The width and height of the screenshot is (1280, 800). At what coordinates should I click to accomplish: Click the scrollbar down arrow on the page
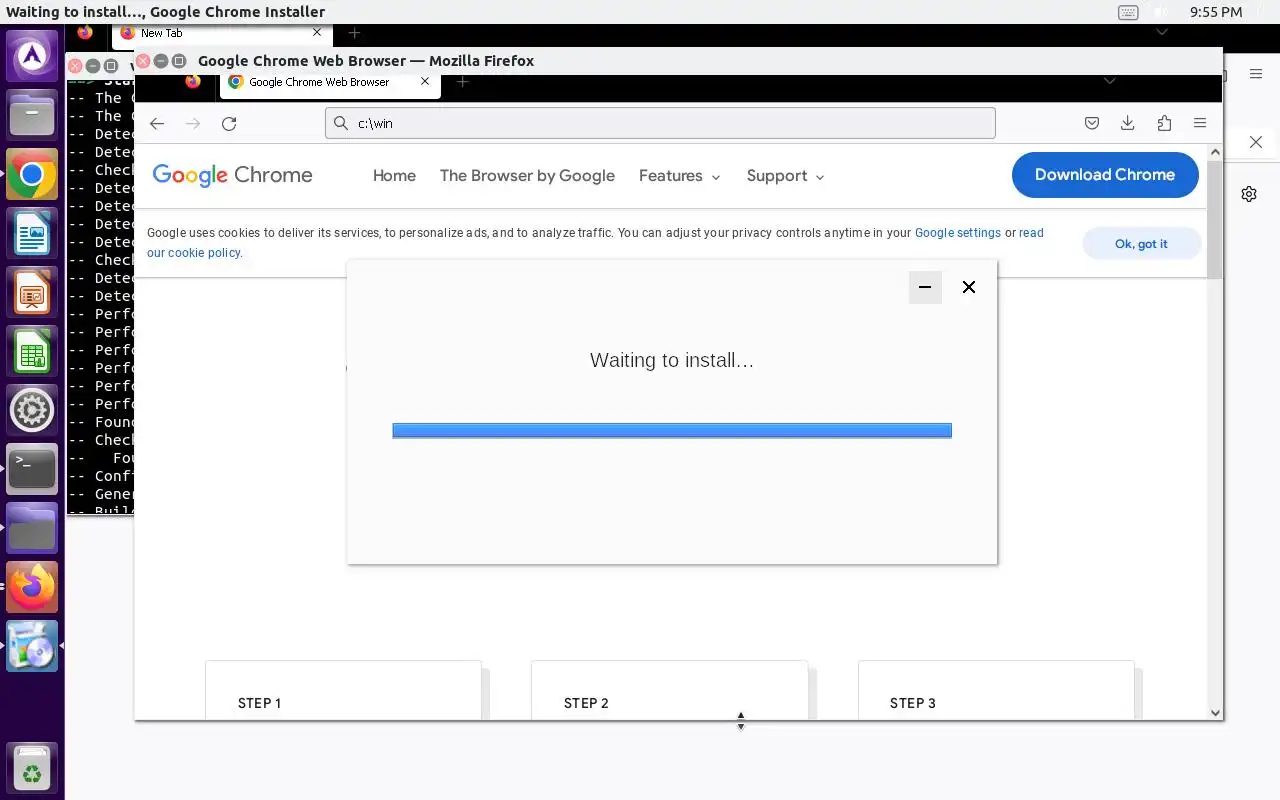pos(1215,713)
